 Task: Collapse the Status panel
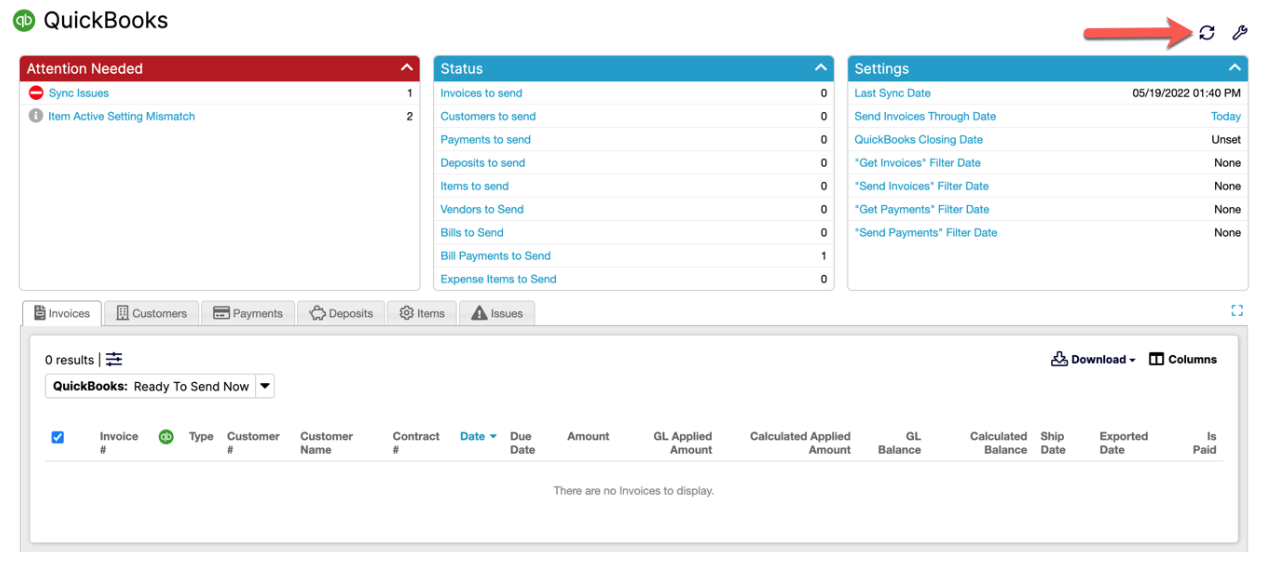pos(821,68)
